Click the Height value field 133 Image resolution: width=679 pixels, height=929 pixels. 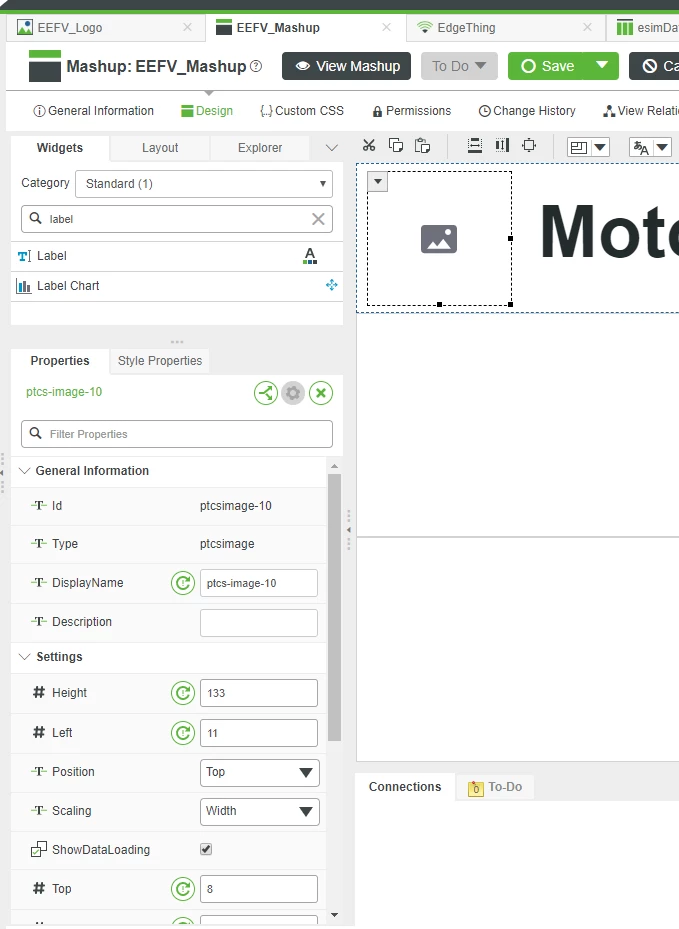259,693
